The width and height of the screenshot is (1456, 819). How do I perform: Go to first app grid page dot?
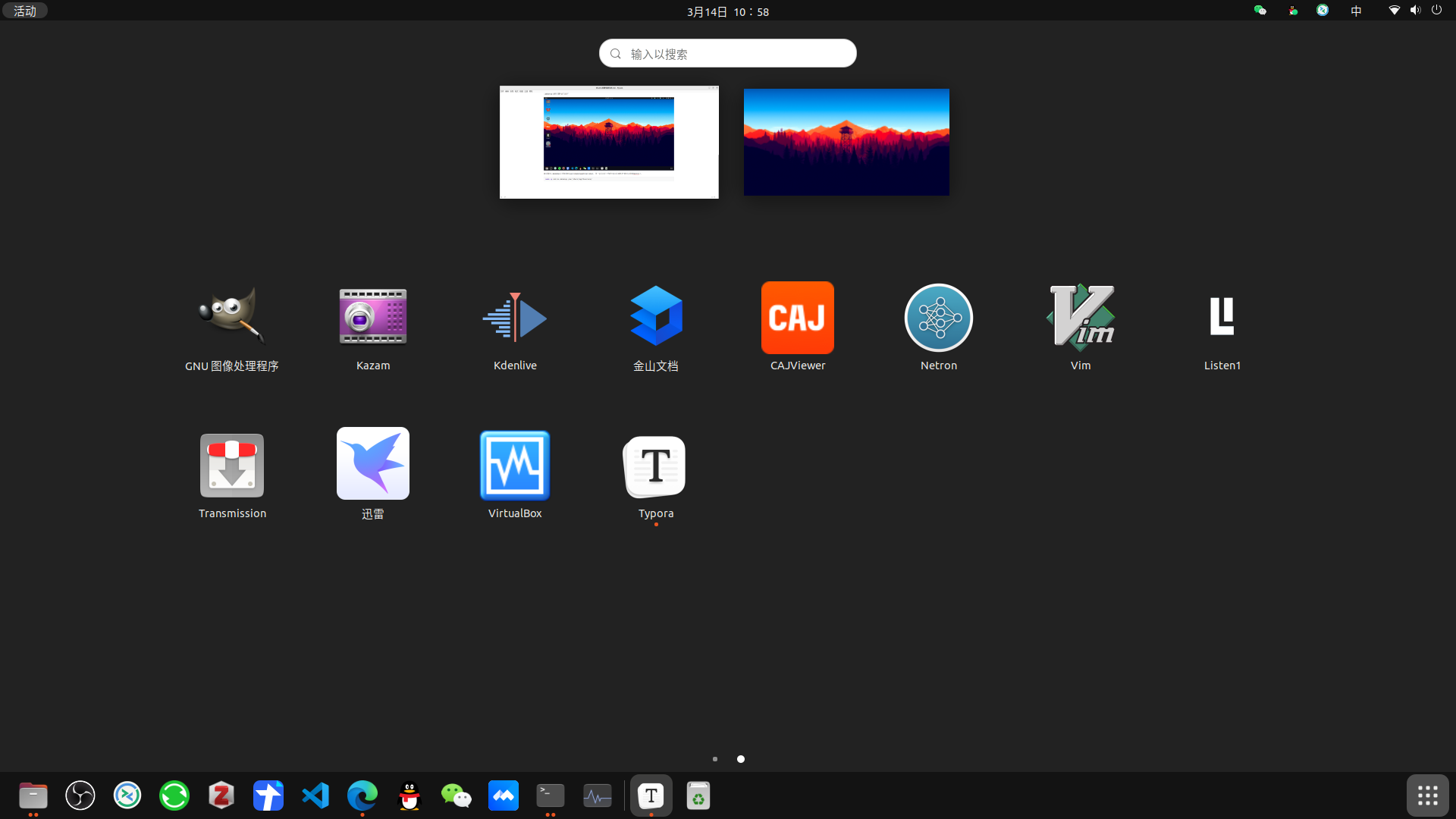(x=715, y=759)
